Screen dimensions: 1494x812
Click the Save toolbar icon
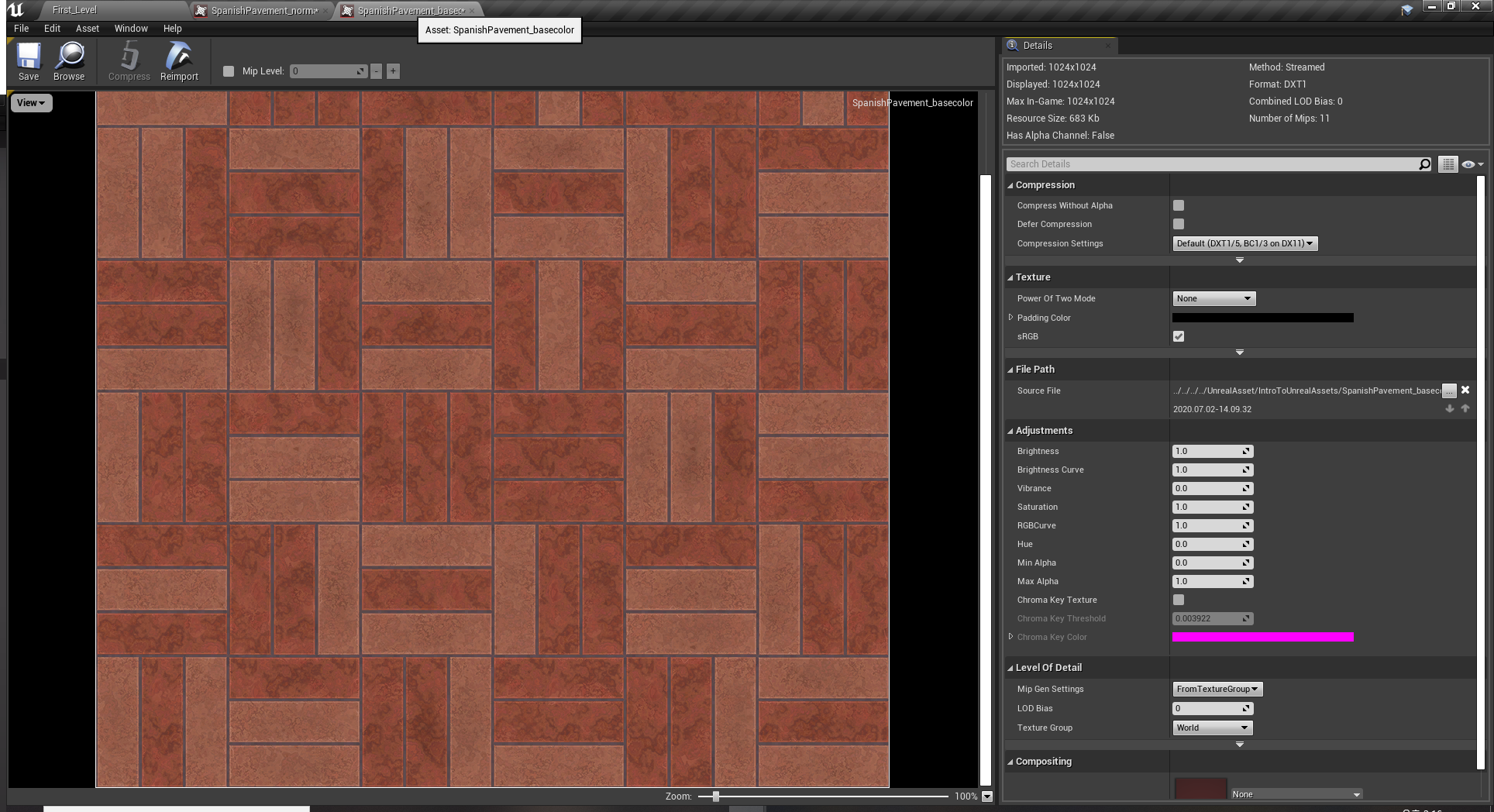pos(29,61)
